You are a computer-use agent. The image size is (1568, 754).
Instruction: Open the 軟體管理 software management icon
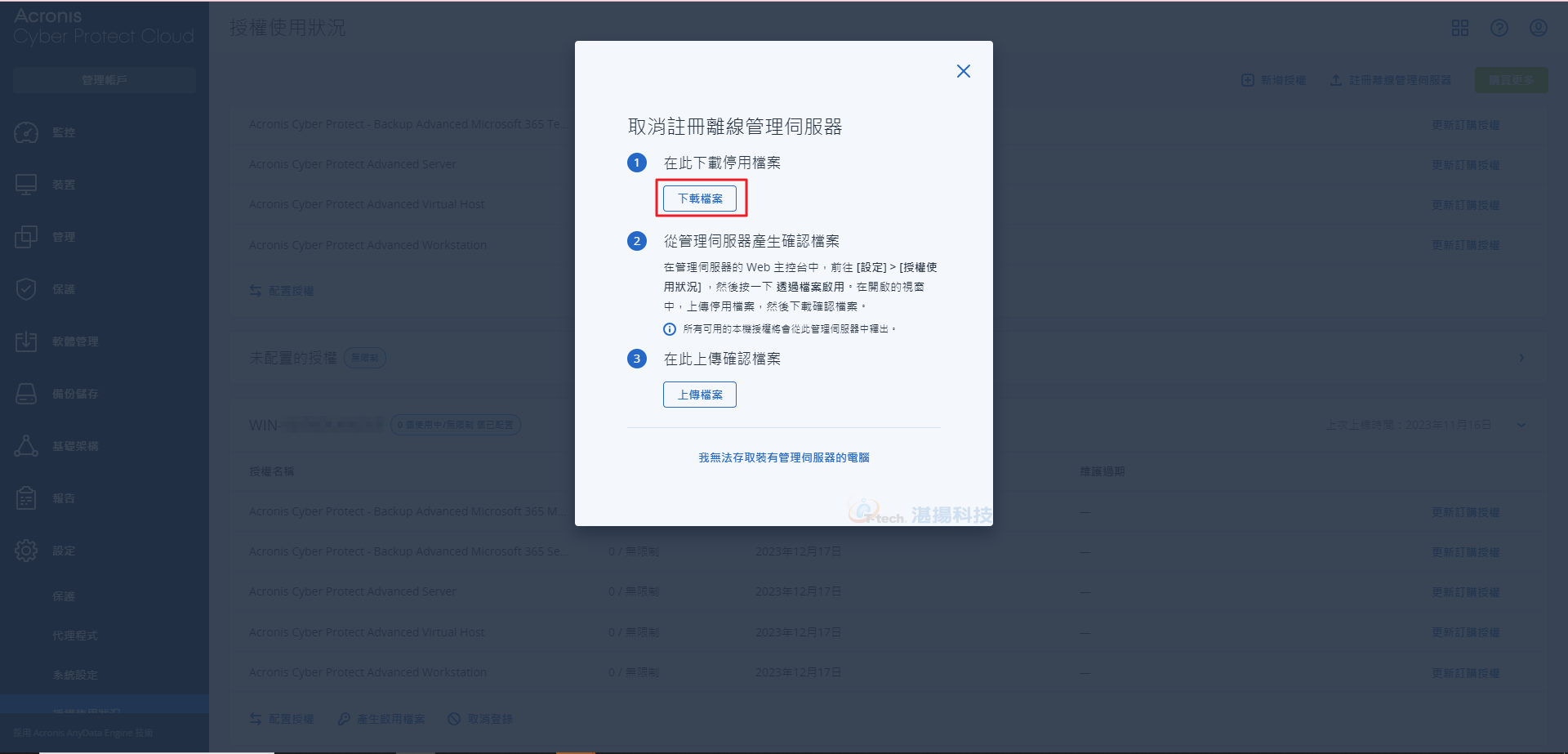(x=26, y=341)
